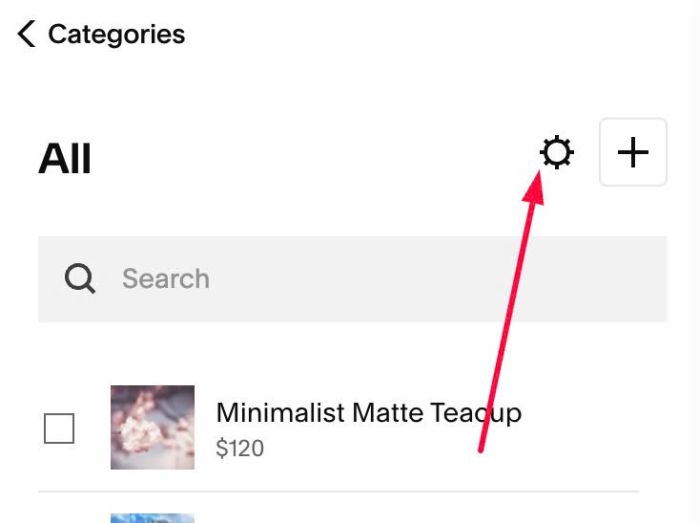Open the Minimalist Matte Teacup thumbnail image
The width and height of the screenshot is (700, 523).
(x=153, y=427)
